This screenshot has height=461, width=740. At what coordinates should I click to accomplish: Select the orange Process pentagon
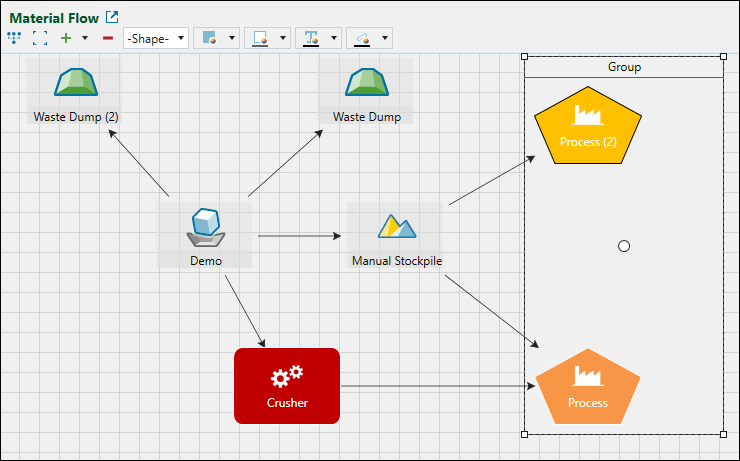[x=588, y=387]
